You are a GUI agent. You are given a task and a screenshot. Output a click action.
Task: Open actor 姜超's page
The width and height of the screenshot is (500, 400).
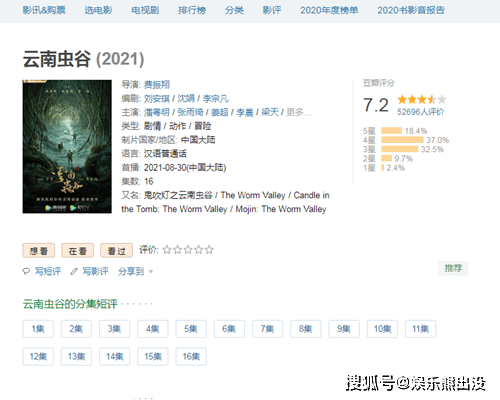tap(220, 112)
